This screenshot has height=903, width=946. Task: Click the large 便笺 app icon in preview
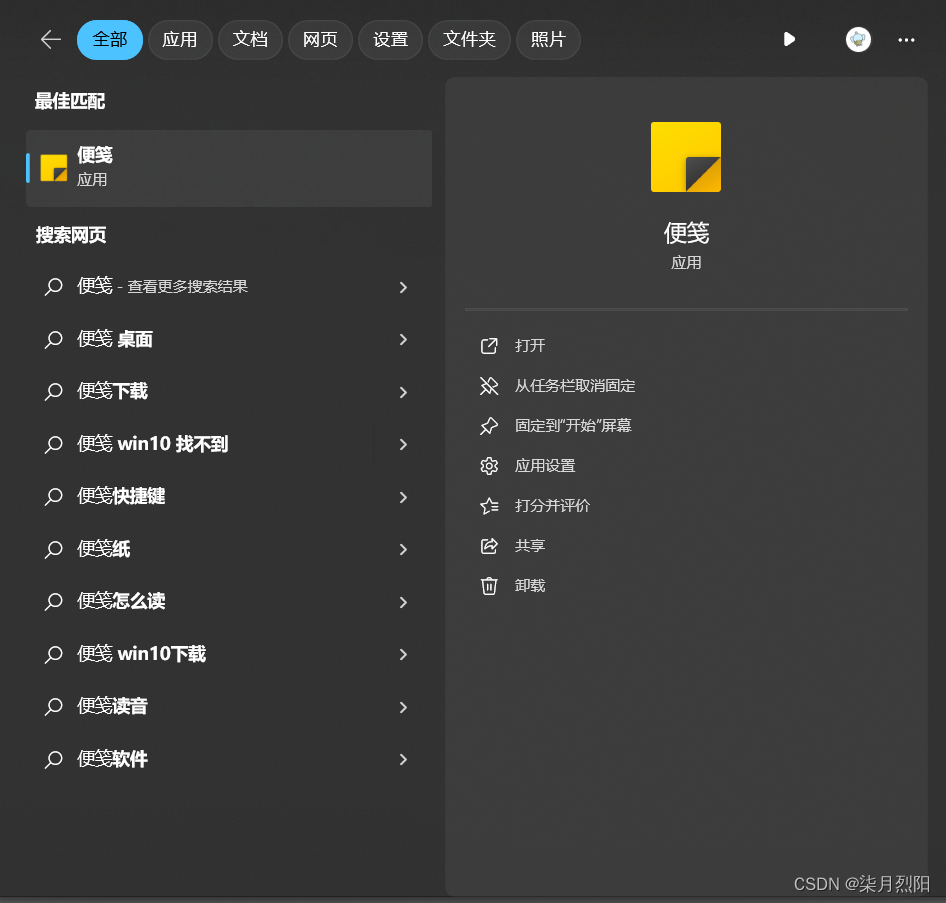(x=685, y=157)
